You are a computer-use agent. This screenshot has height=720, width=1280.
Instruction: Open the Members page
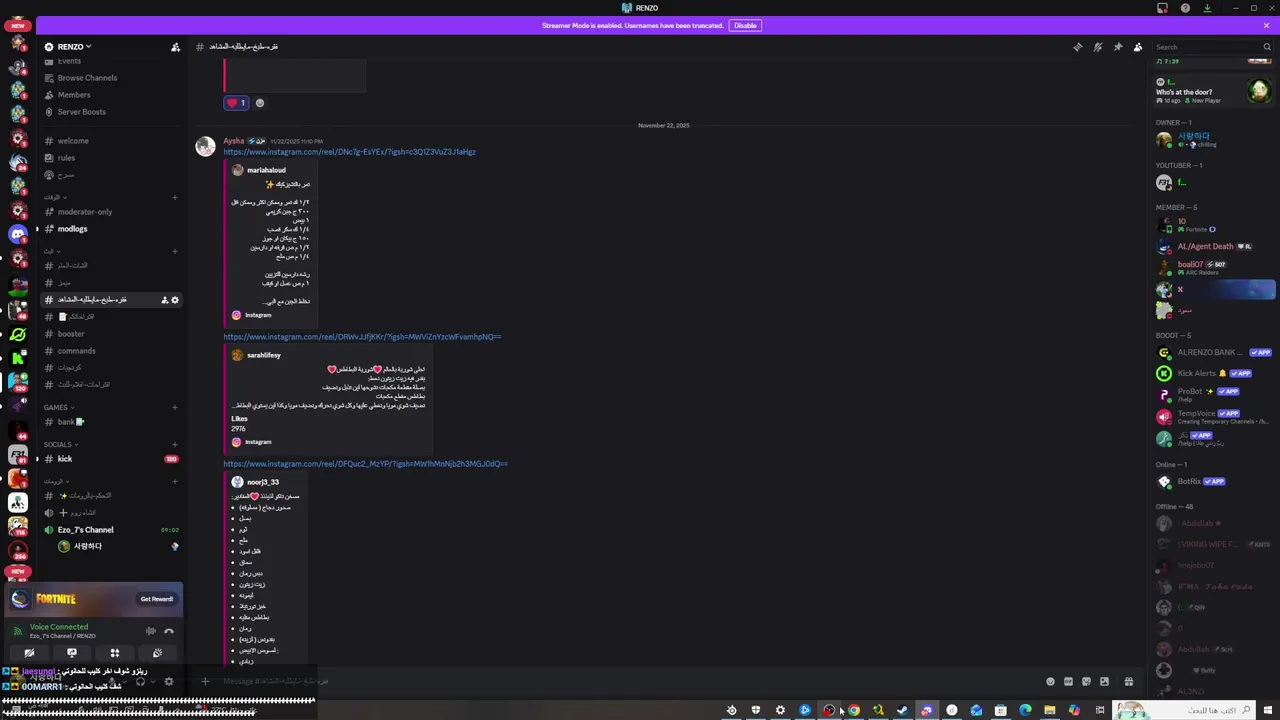click(x=74, y=95)
